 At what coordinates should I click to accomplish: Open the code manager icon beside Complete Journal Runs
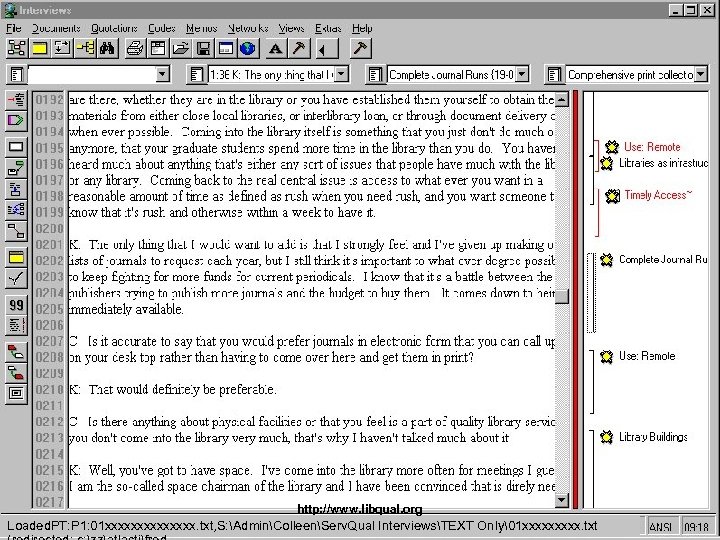(375, 74)
